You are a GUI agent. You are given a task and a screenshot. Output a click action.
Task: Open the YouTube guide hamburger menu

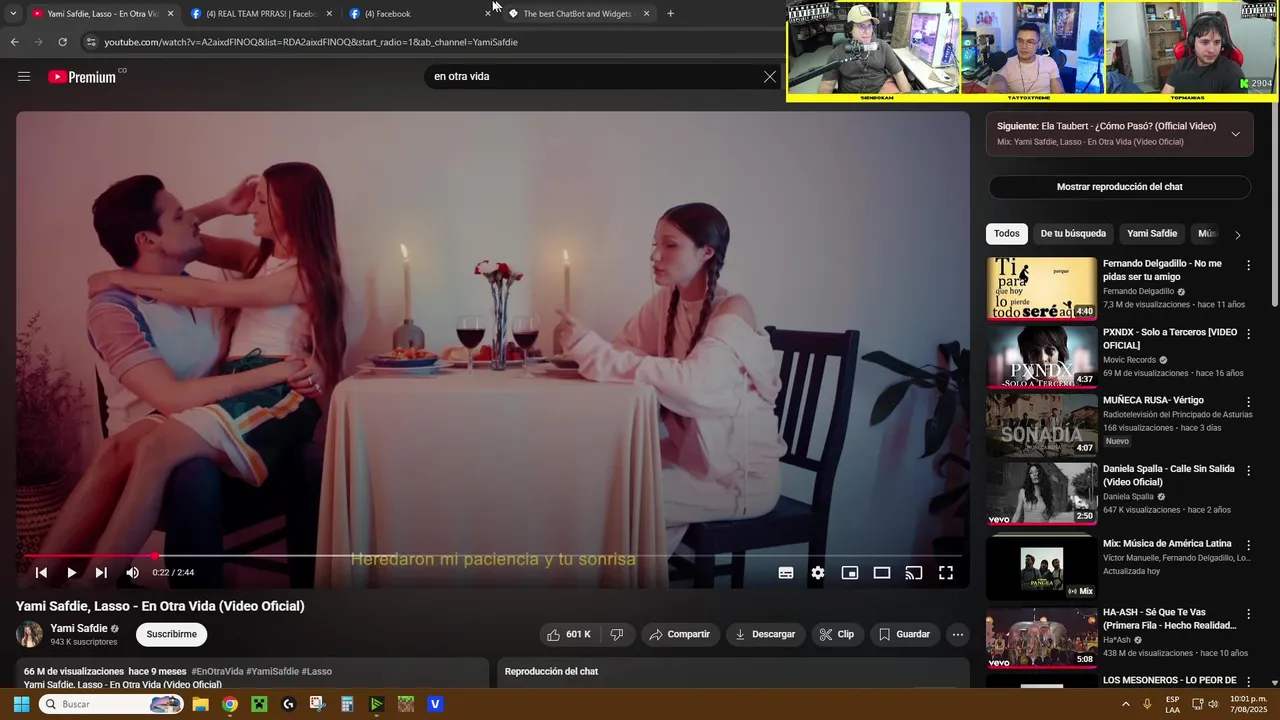tap(24, 76)
